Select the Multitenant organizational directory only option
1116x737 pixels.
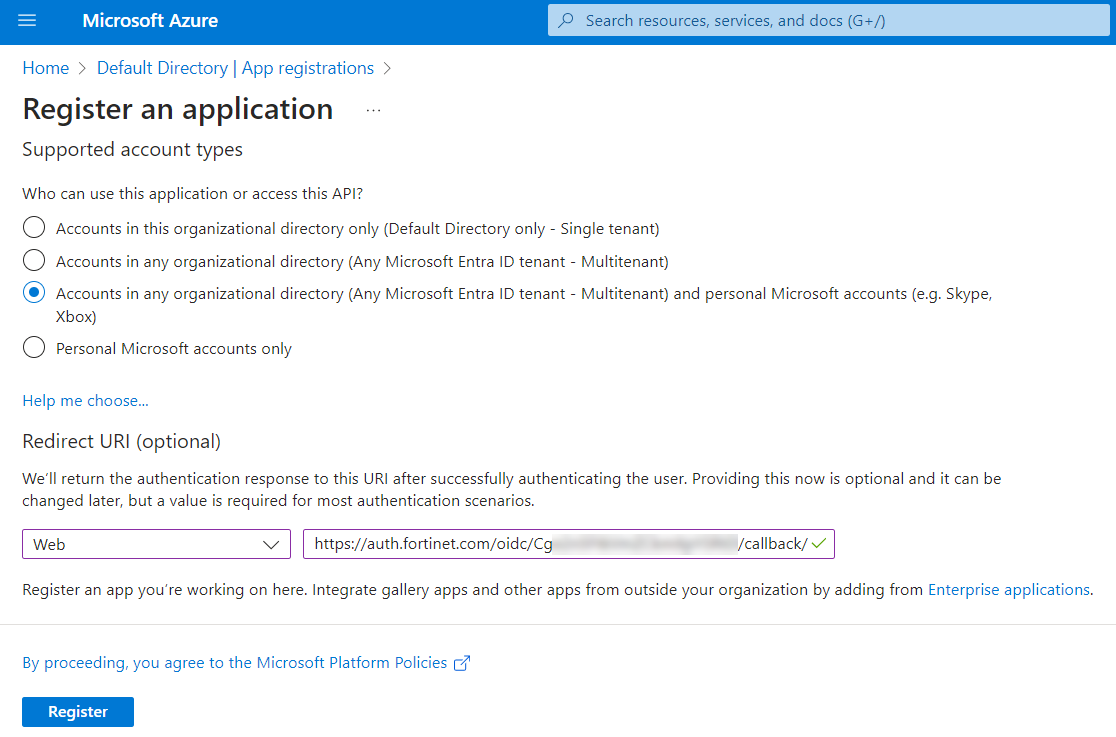34,261
